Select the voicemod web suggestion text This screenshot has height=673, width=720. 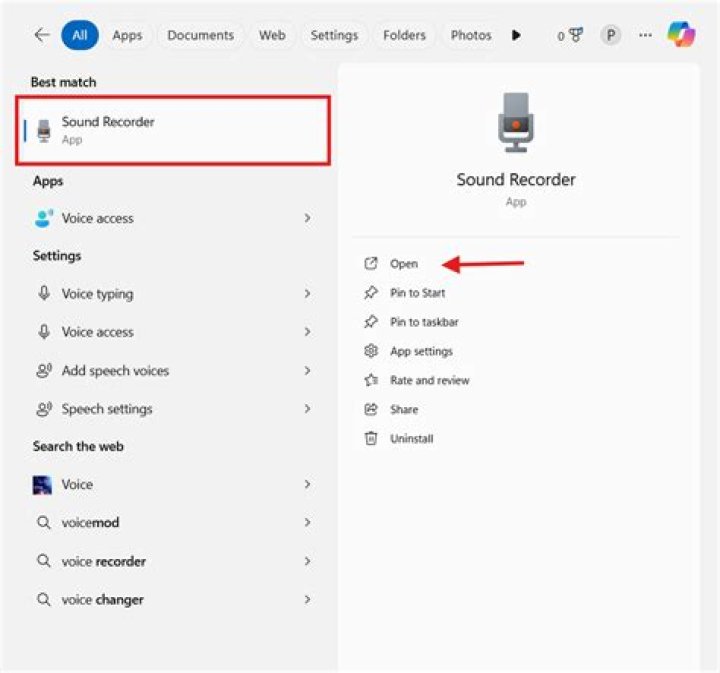(x=90, y=522)
